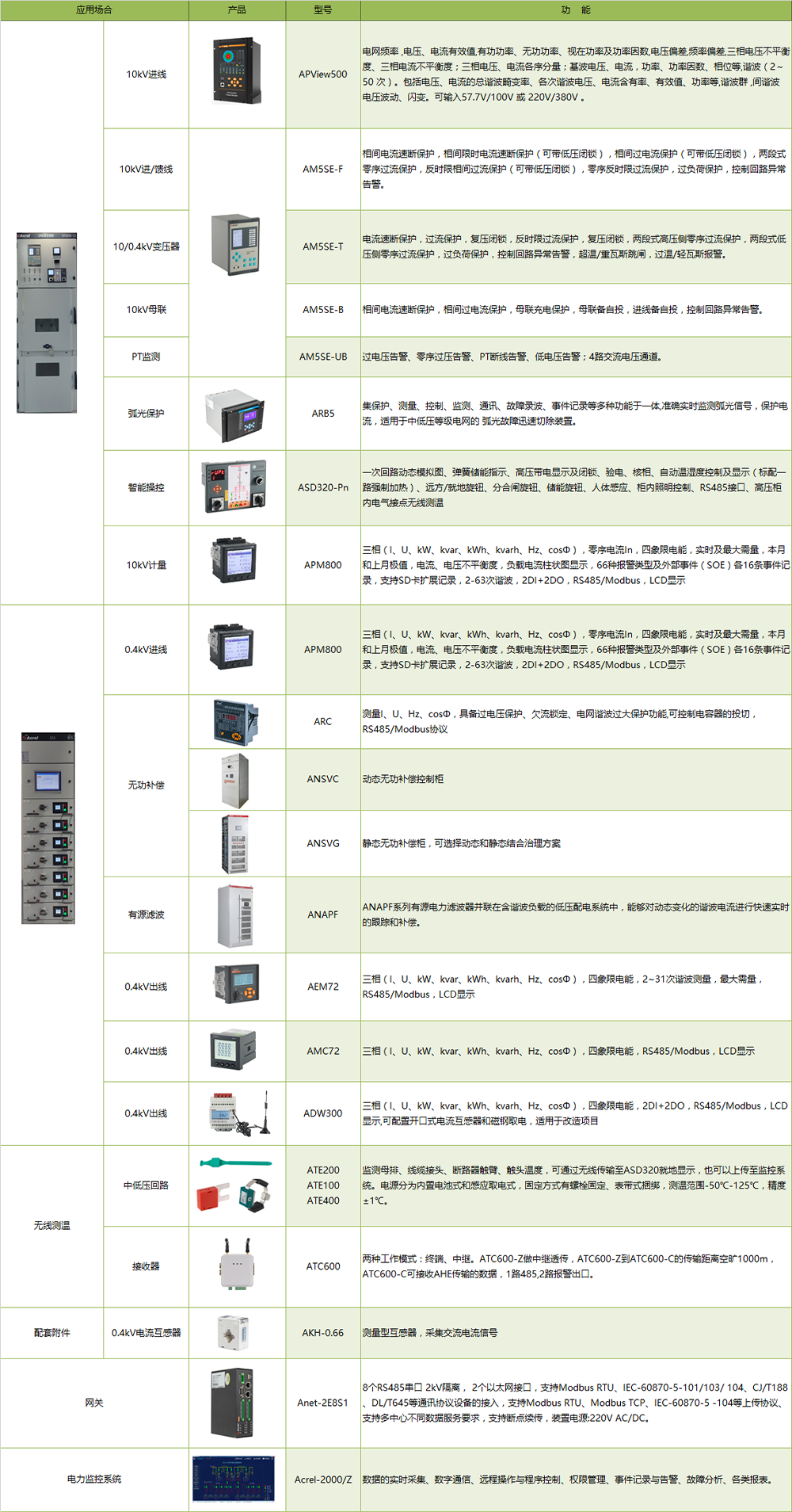Open the ANAPF active filter cabinet image

point(236,915)
